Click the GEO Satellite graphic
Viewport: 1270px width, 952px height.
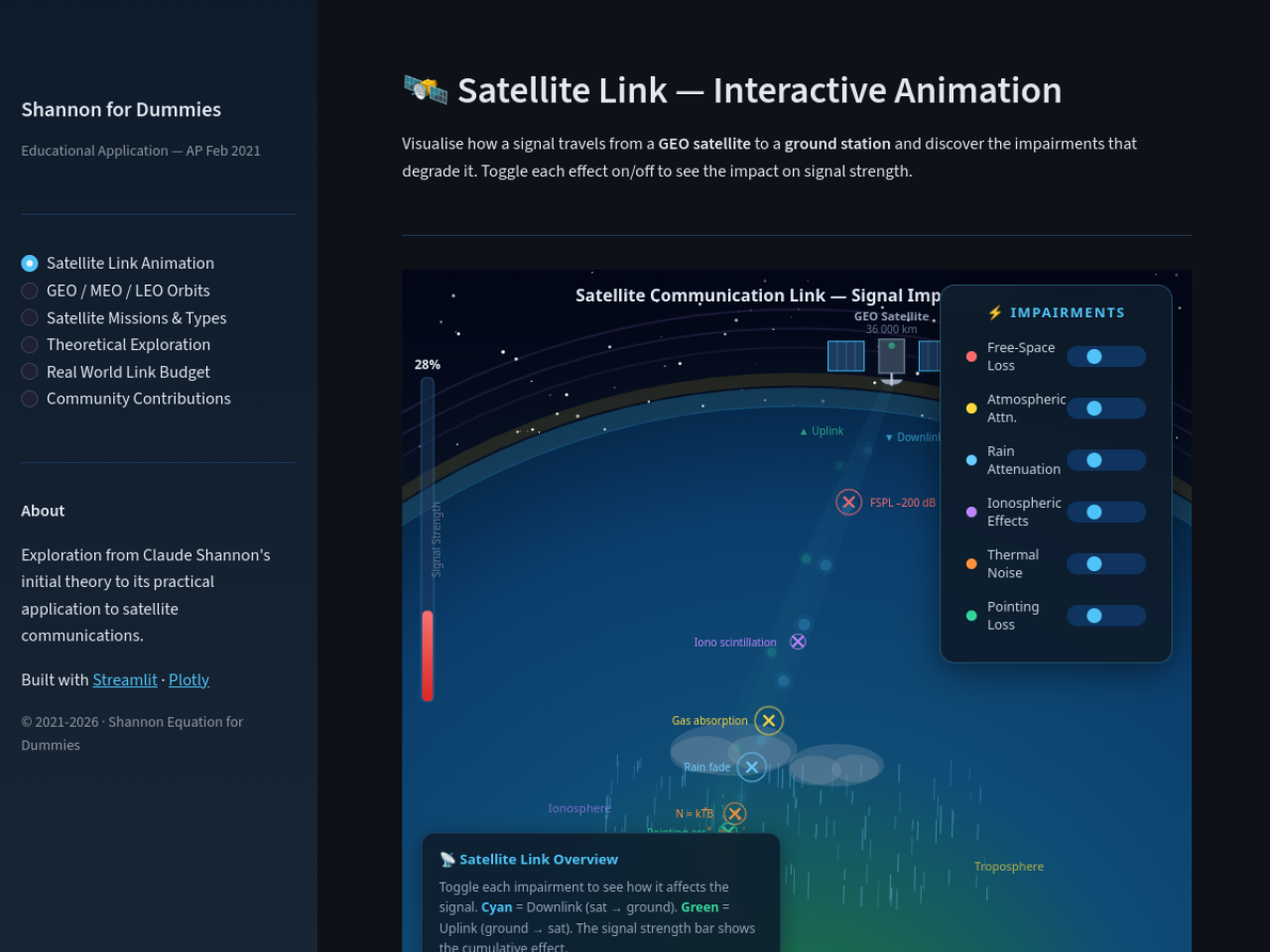(891, 359)
